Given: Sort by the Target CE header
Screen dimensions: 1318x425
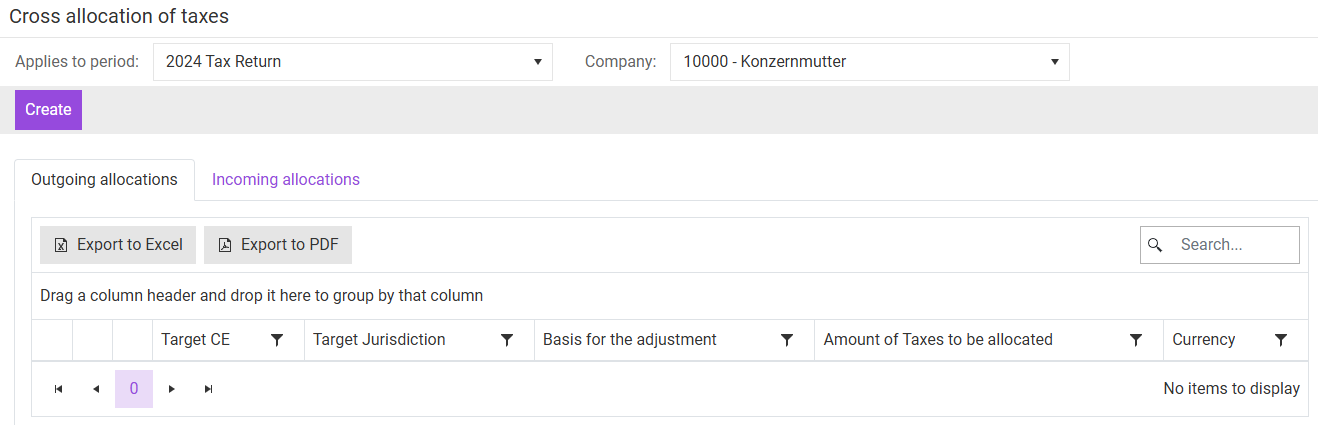Looking at the screenshot, I should 196,340.
